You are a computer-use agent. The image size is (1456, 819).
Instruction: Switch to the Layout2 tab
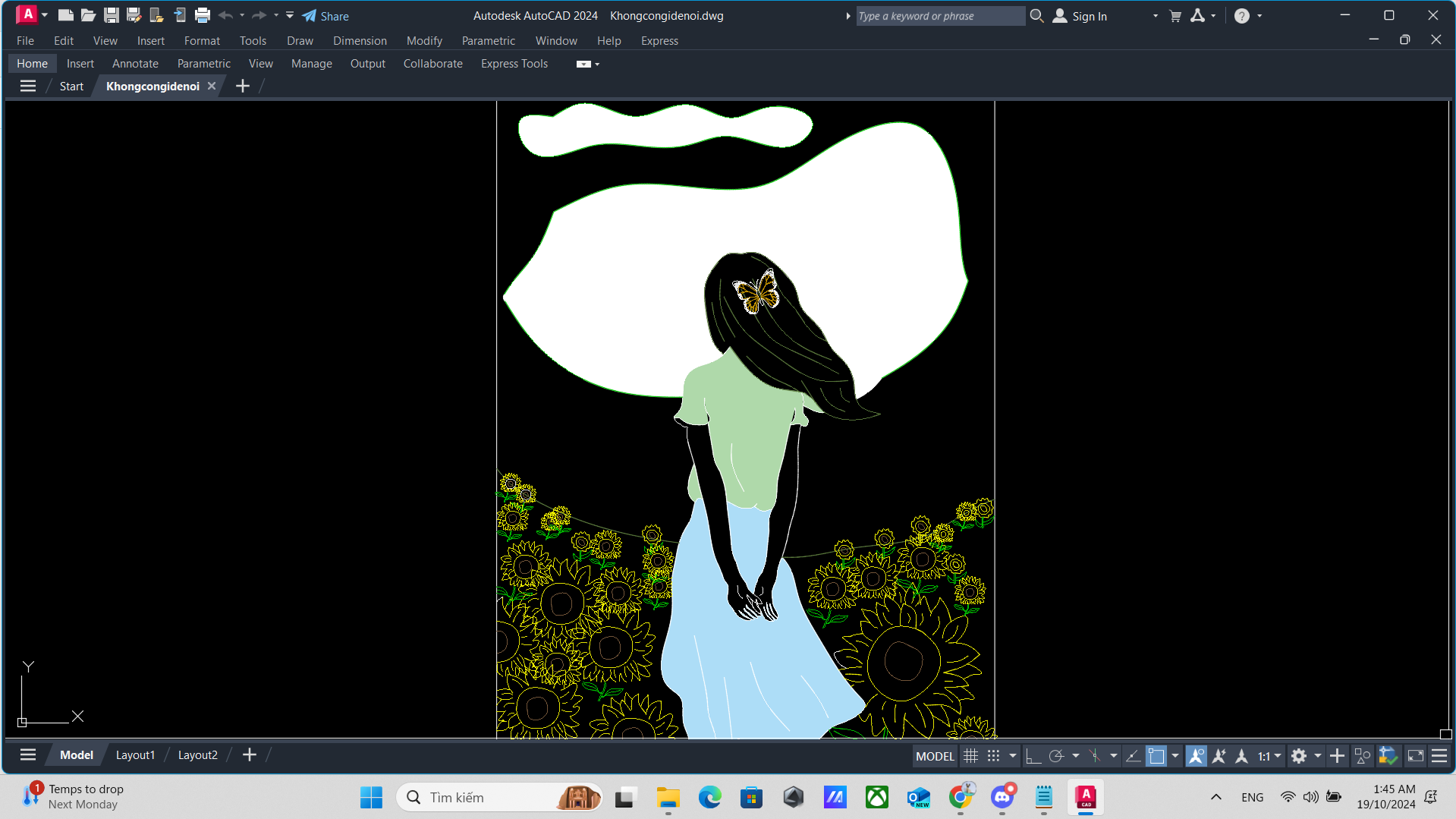click(197, 755)
